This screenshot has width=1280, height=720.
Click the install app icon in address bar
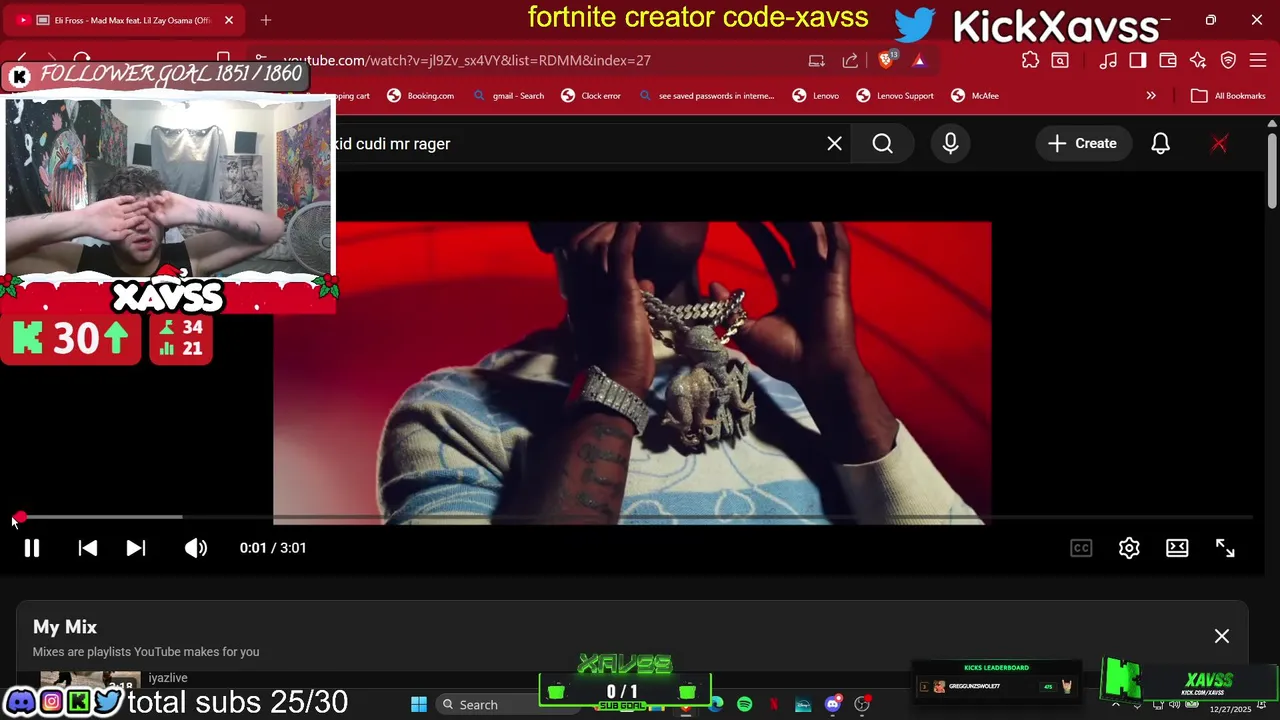click(817, 60)
